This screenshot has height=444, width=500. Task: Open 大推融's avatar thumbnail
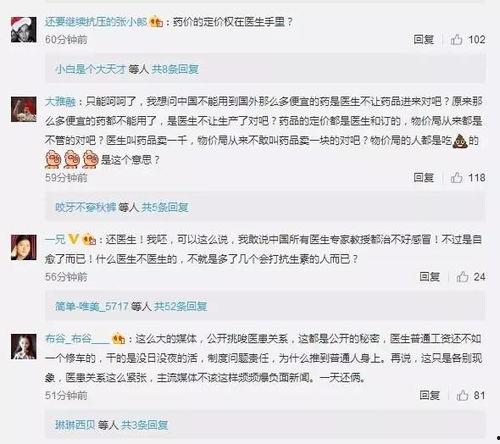click(x=24, y=109)
